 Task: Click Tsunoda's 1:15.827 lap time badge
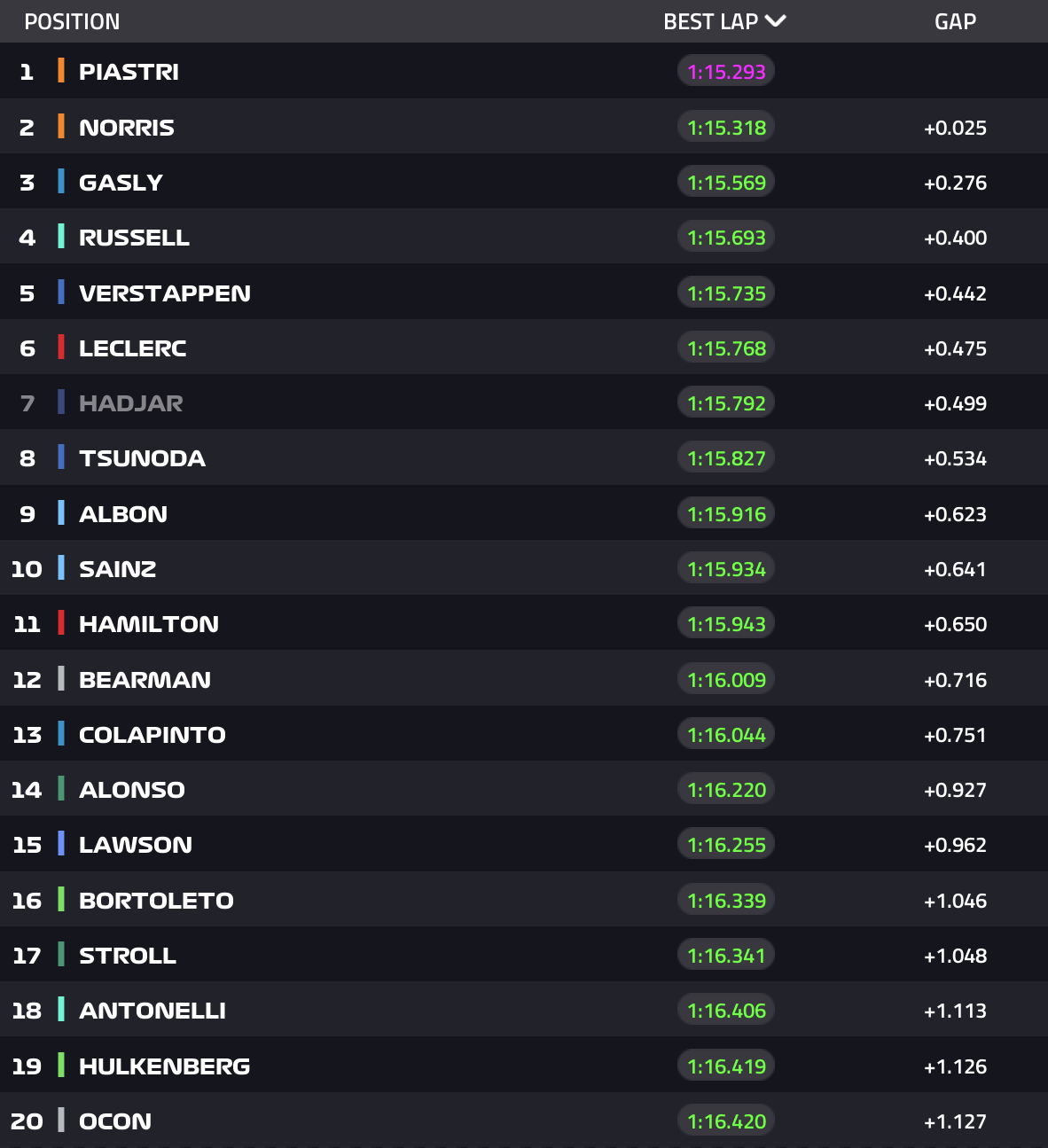point(726,458)
